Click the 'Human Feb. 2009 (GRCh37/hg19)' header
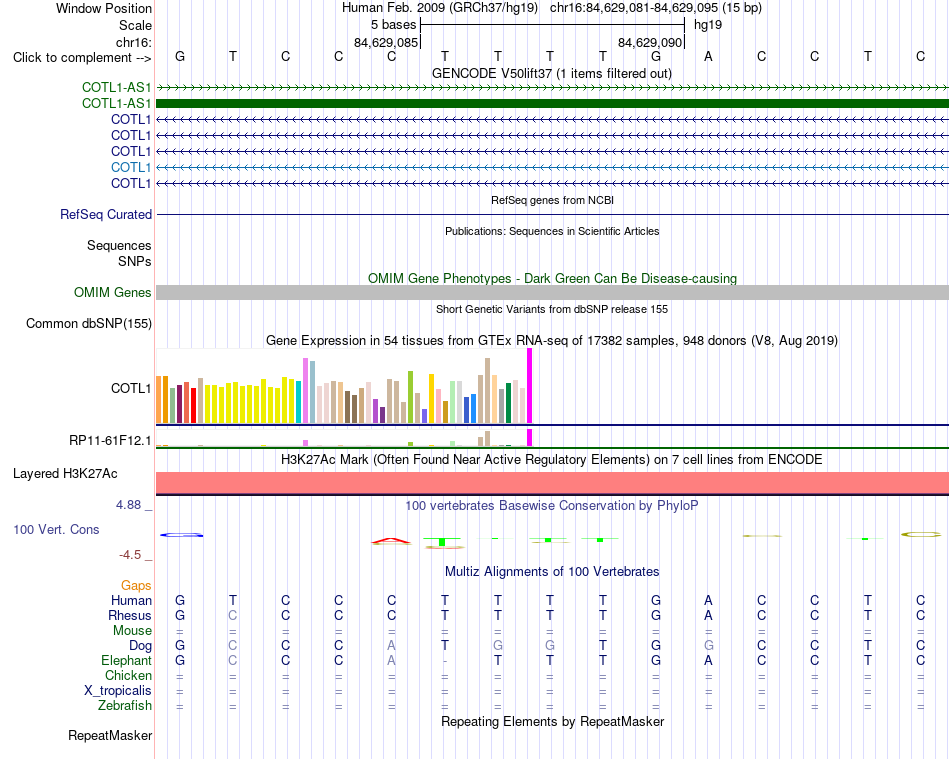The width and height of the screenshot is (950, 759). click(x=440, y=8)
